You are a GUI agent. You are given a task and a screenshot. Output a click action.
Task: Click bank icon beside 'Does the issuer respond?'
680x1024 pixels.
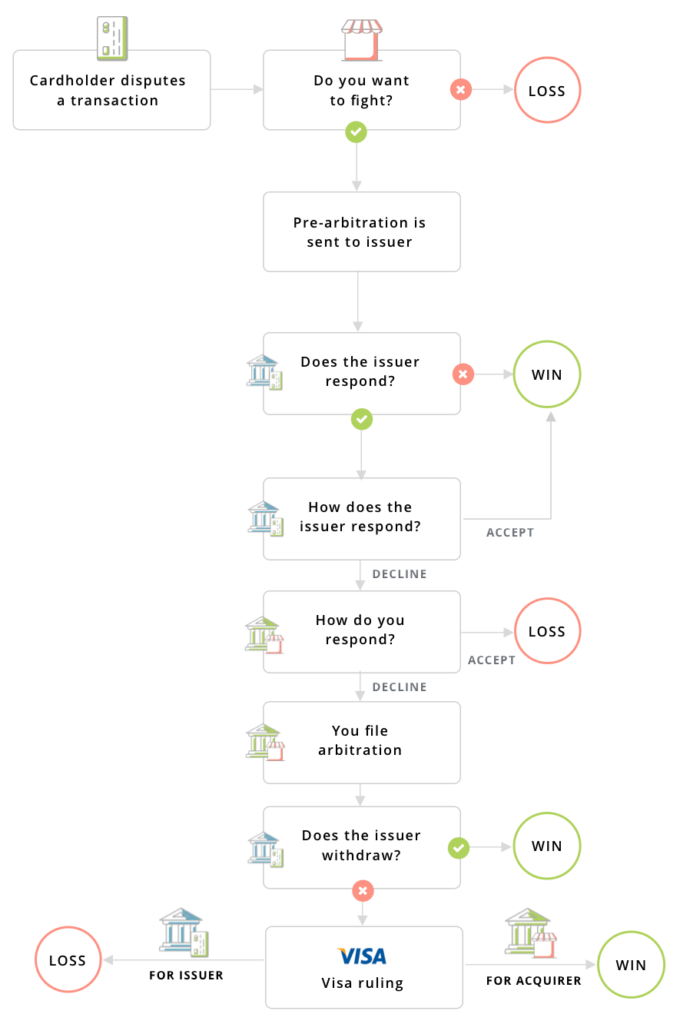click(264, 372)
